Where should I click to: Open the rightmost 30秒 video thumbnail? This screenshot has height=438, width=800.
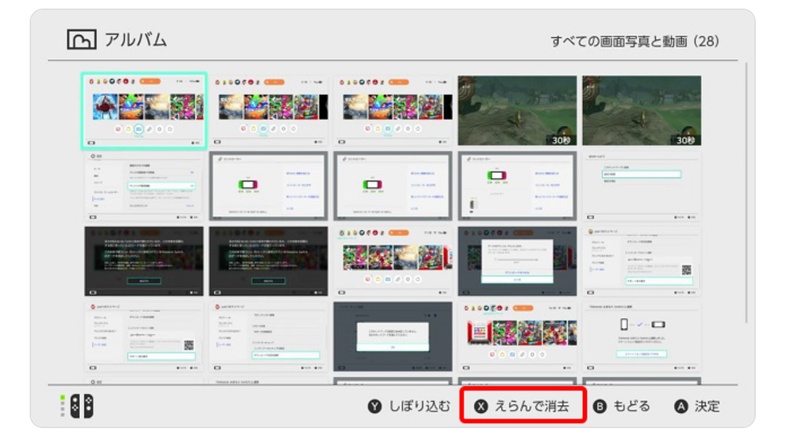click(x=642, y=111)
